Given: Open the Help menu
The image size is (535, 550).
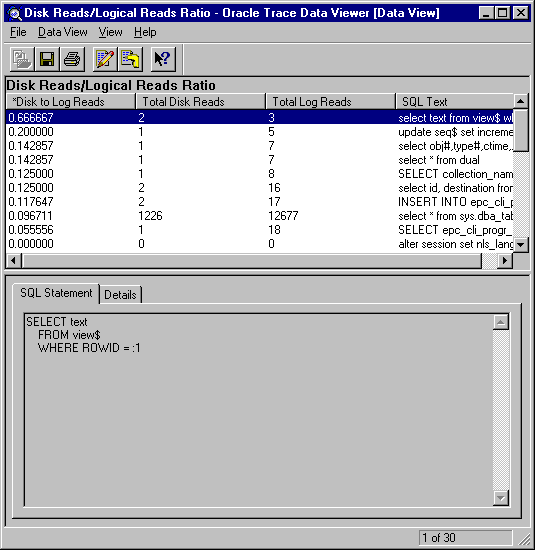Looking at the screenshot, I should coord(145,32).
